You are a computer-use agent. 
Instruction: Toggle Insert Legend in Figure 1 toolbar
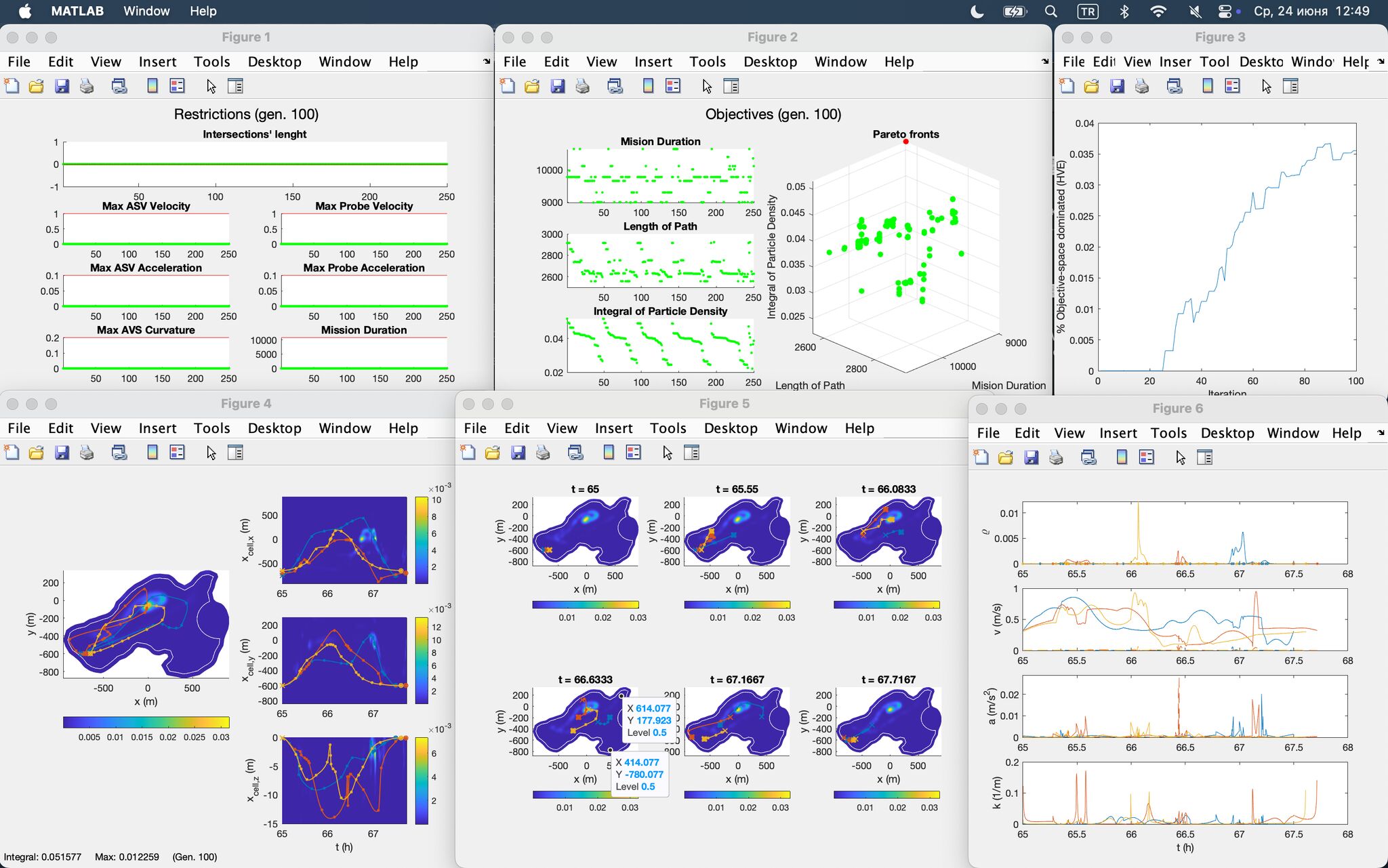[x=177, y=86]
